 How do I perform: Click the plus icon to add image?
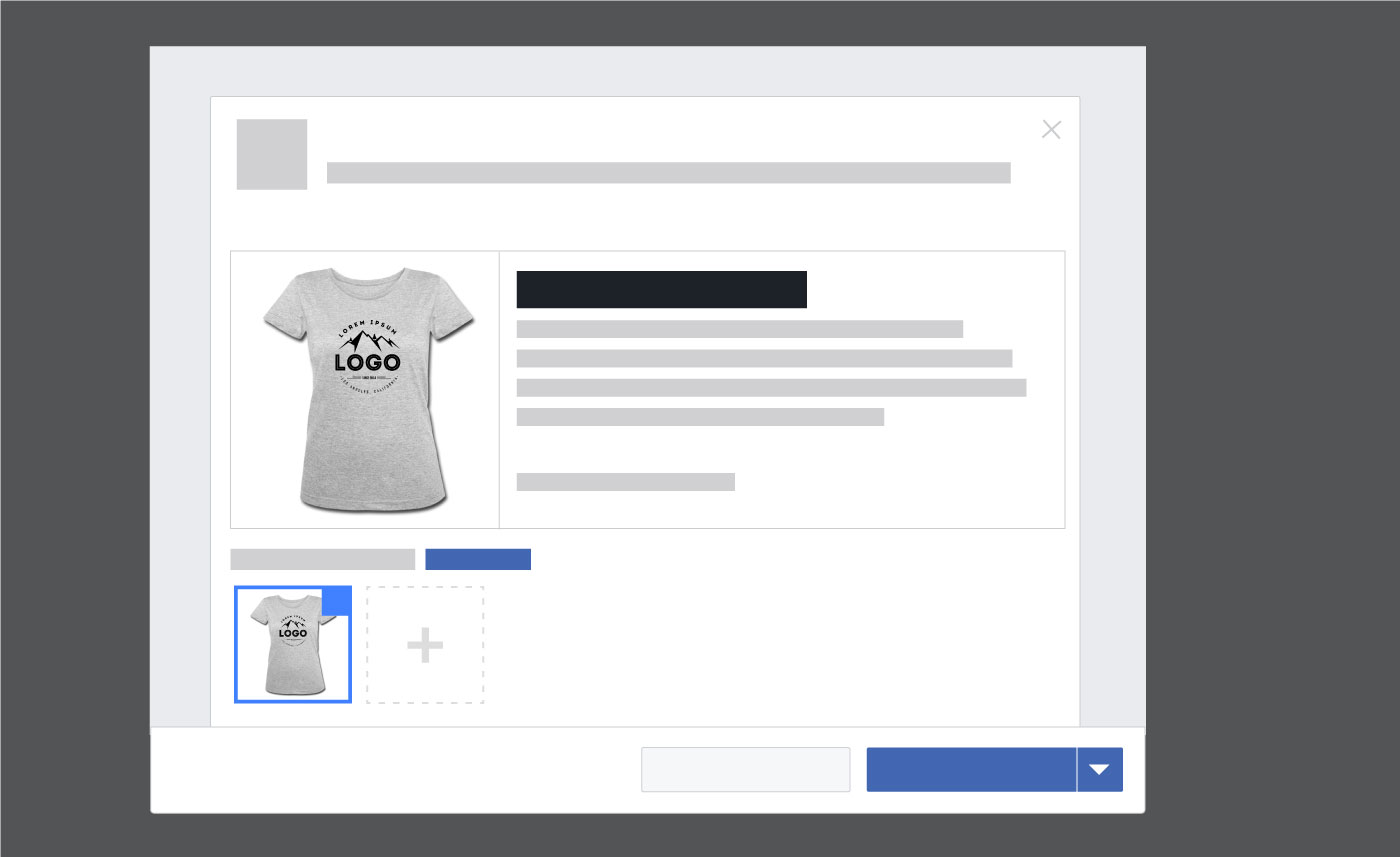[425, 645]
